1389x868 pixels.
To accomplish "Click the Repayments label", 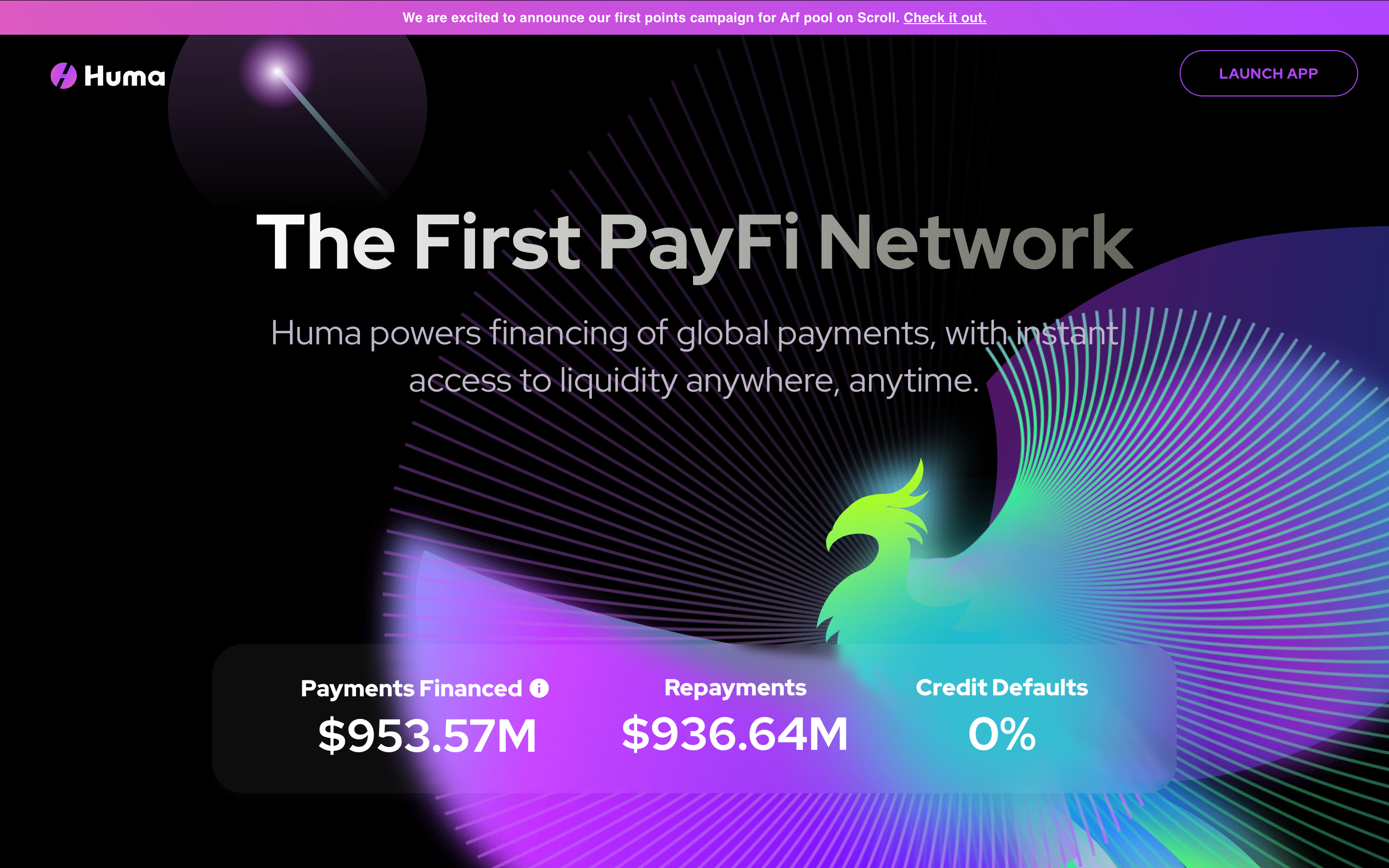I will [735, 688].
